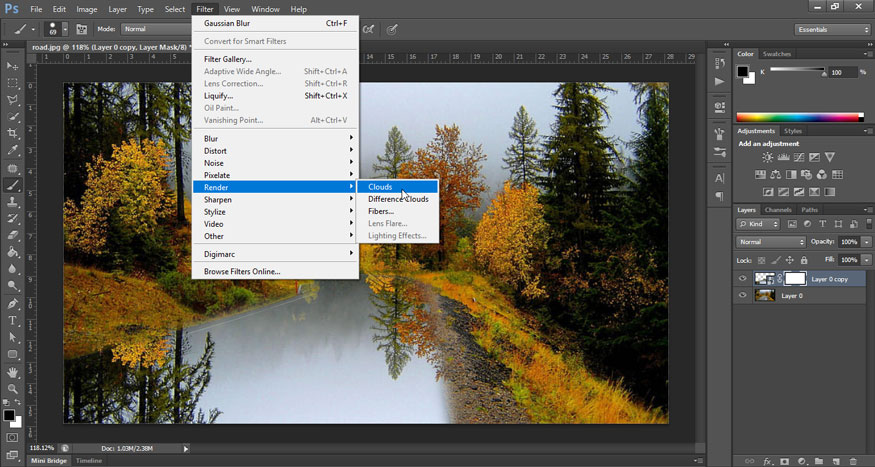
Task: Switch to the Channels tab
Action: click(x=777, y=210)
